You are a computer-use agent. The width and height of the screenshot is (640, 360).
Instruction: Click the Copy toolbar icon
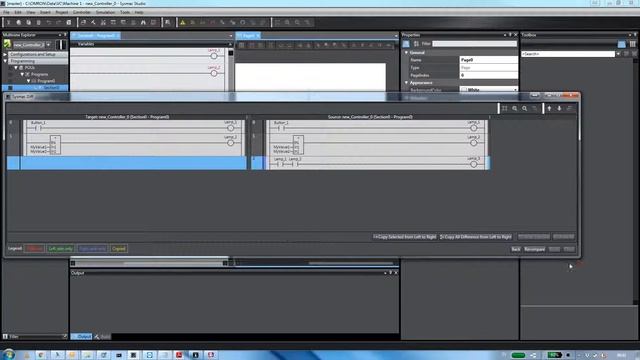point(19,22)
